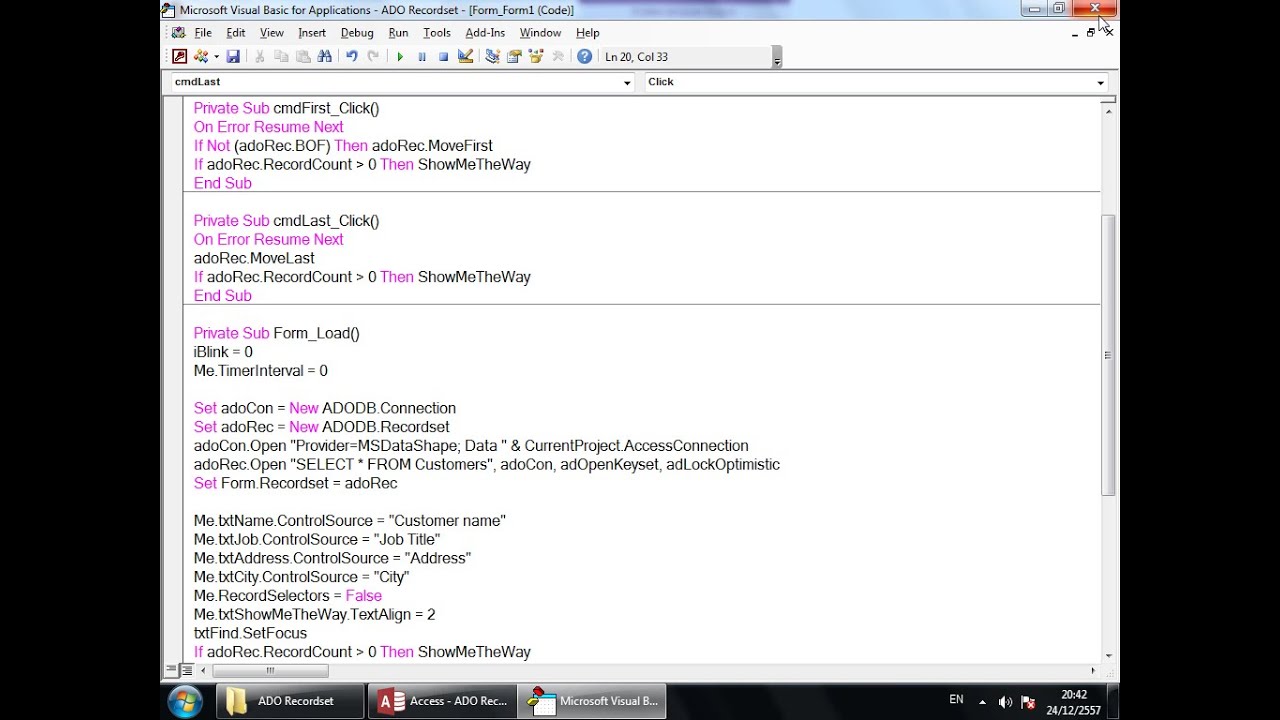This screenshot has width=1280, height=720.
Task: Click the volume speaker tray icon
Action: click(x=1005, y=702)
